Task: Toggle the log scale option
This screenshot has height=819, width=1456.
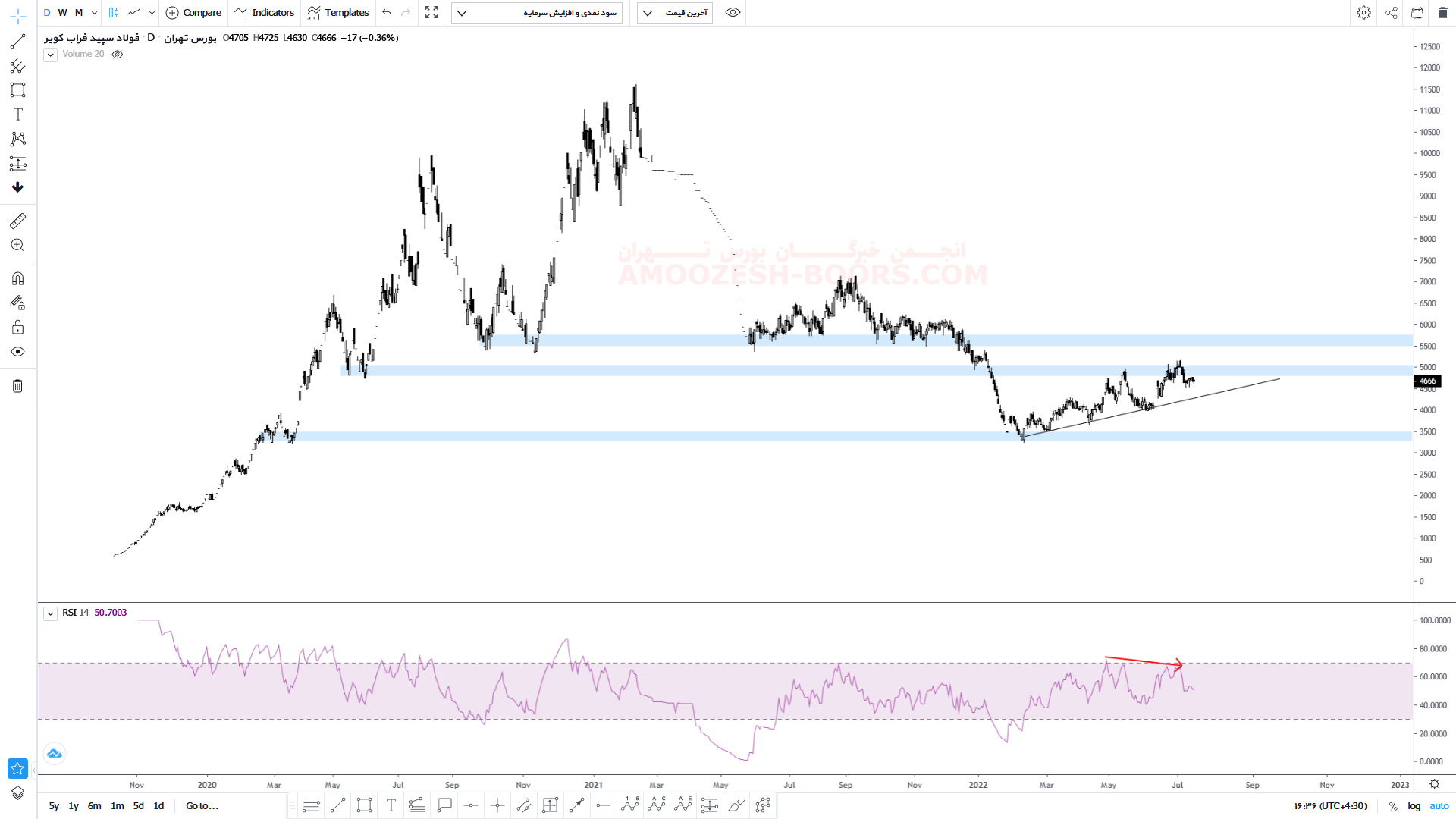Action: (x=1414, y=806)
